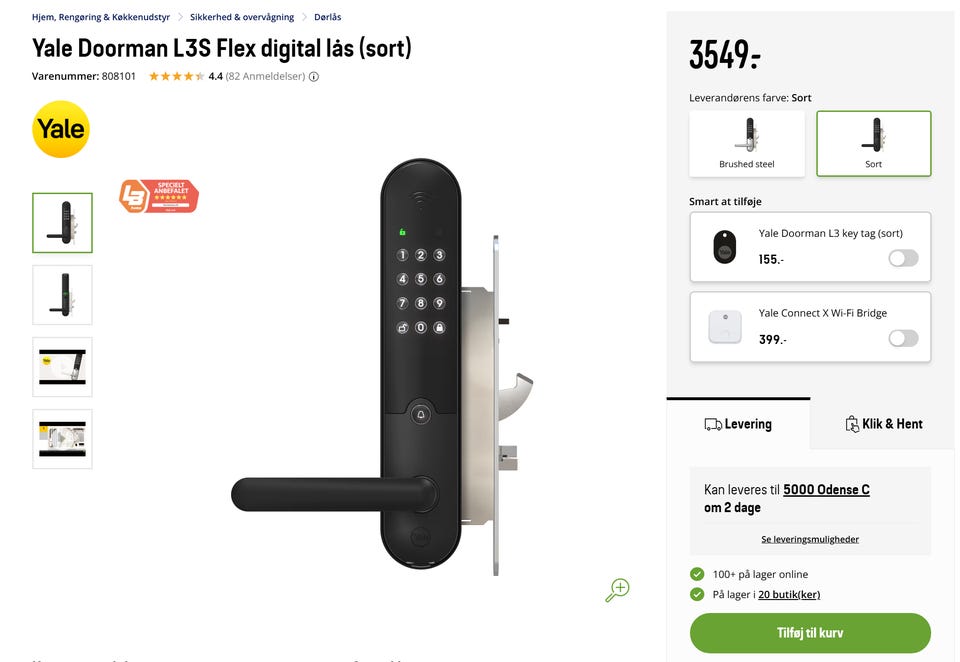The width and height of the screenshot is (960, 662).
Task: Click the star rating next to Varenummer
Action: [176, 77]
